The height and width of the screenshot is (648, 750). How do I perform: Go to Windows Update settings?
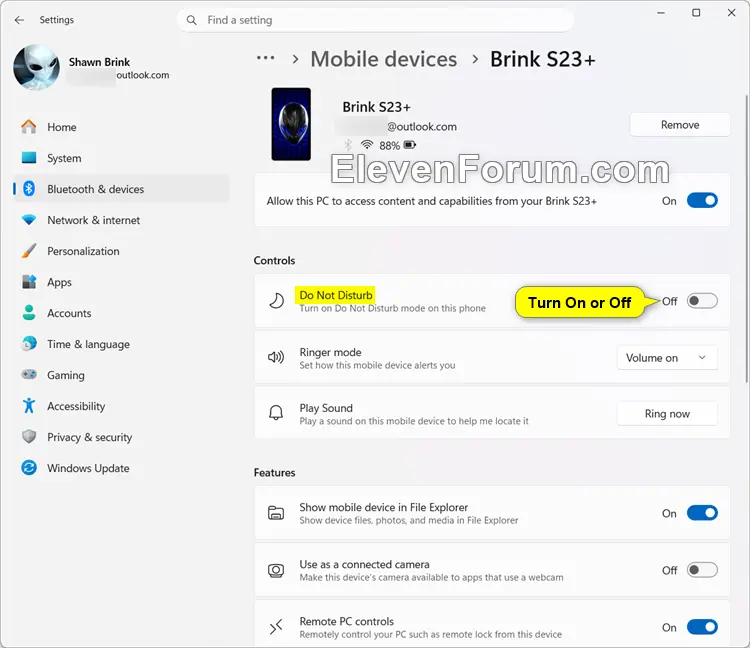[121, 468]
